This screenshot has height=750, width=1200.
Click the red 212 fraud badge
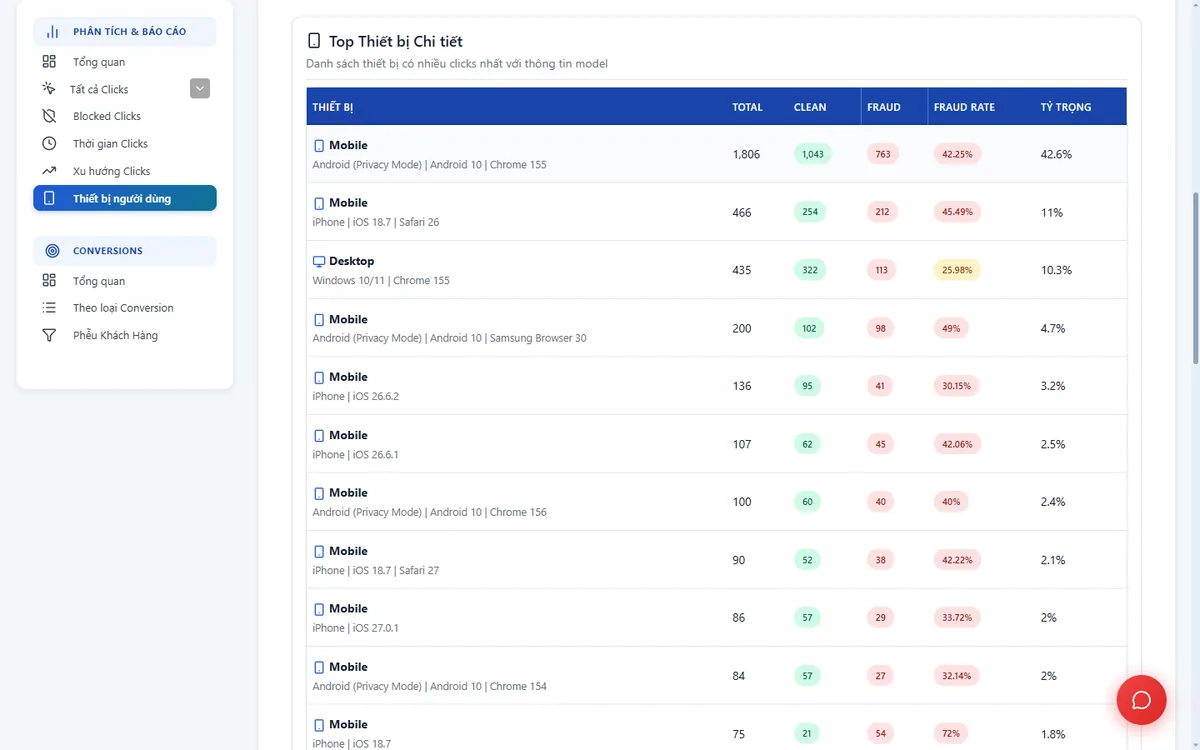pos(883,212)
